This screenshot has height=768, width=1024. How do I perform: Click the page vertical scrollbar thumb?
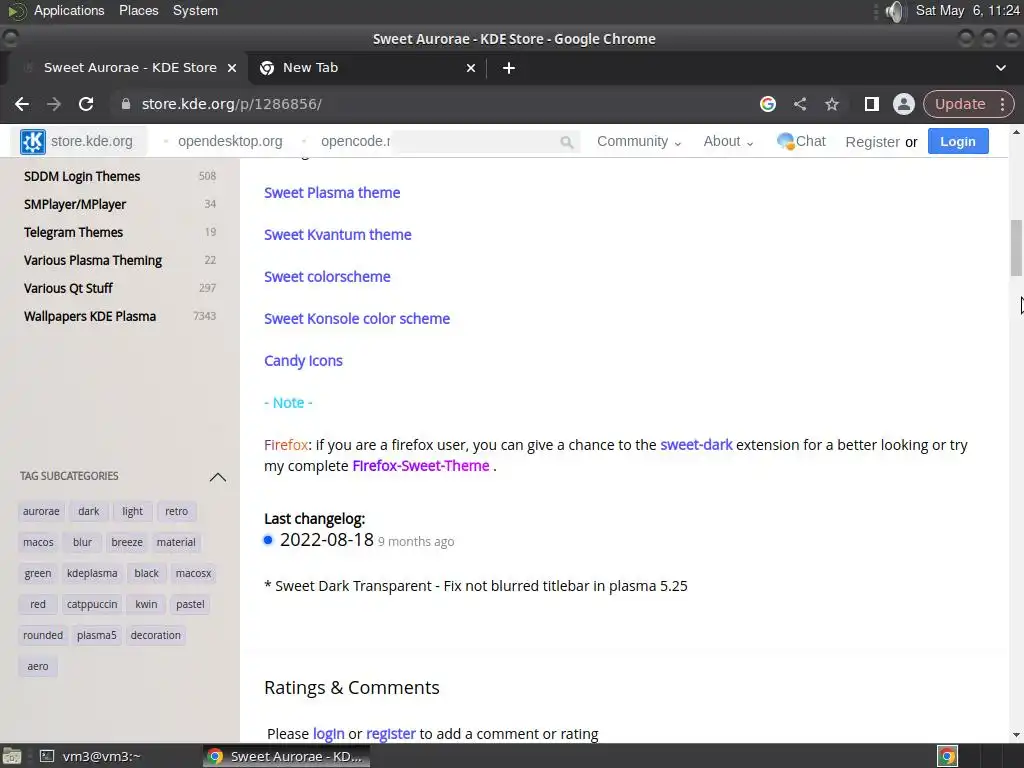tap(1016, 248)
